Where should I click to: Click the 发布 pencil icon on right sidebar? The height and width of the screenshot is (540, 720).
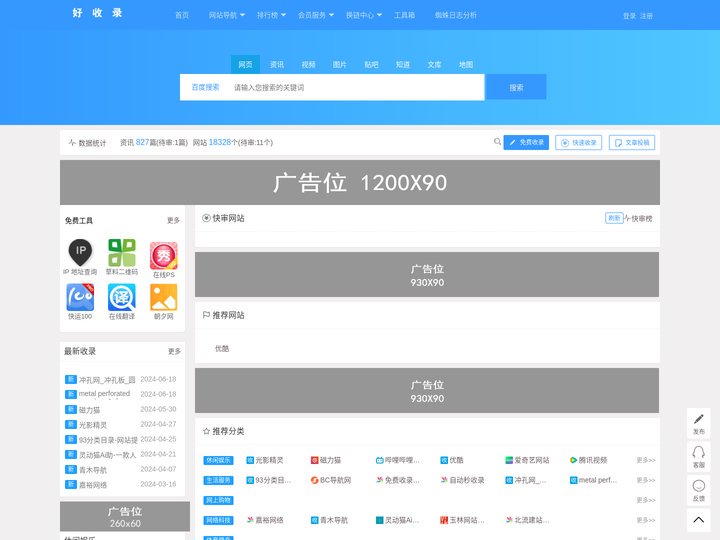point(698,419)
